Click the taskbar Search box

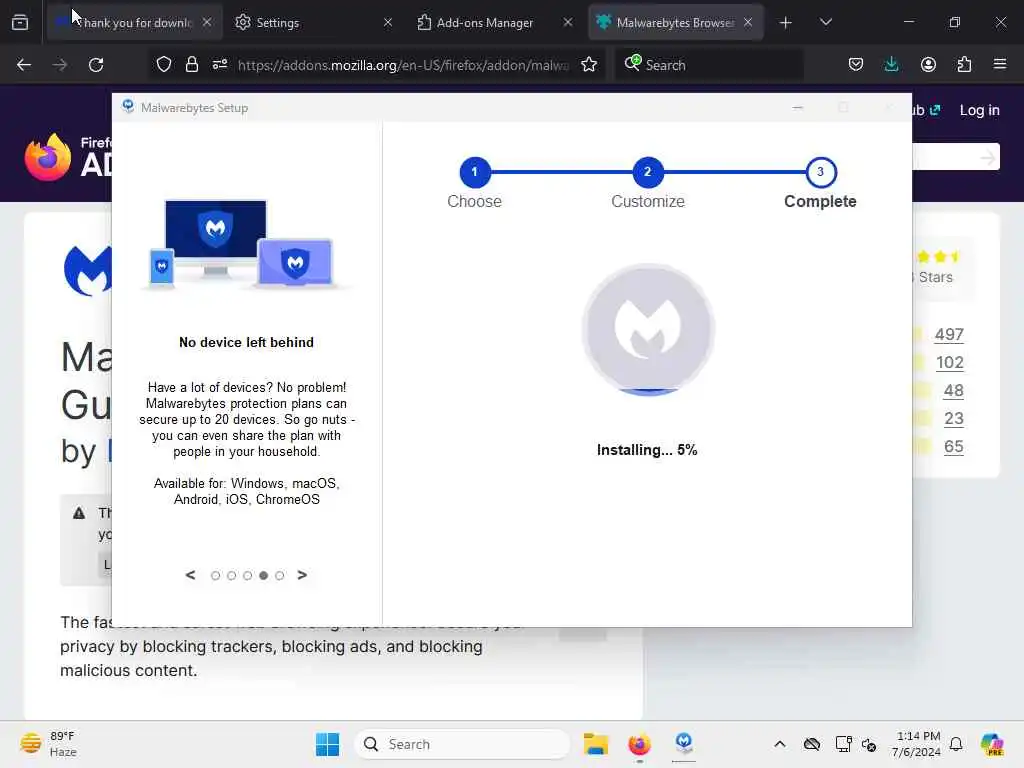coord(462,744)
